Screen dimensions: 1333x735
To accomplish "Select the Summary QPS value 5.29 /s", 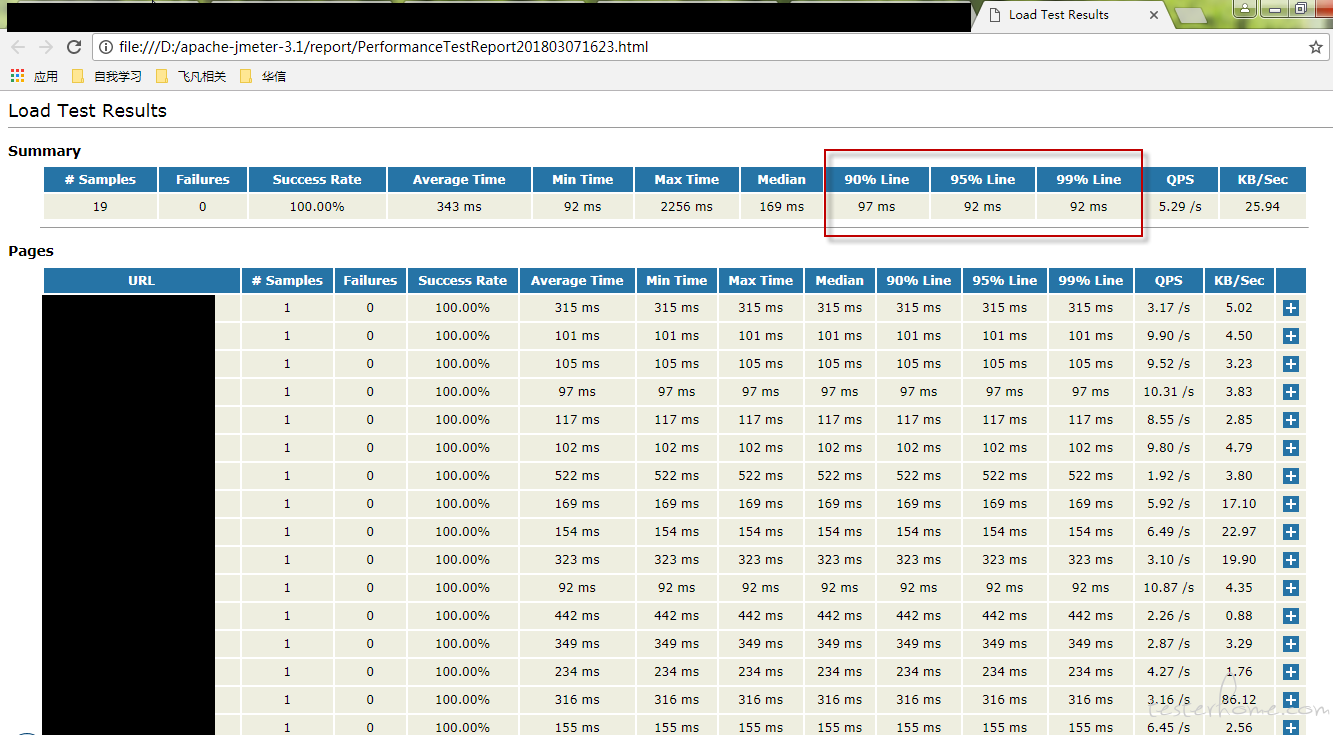I will (x=1180, y=207).
